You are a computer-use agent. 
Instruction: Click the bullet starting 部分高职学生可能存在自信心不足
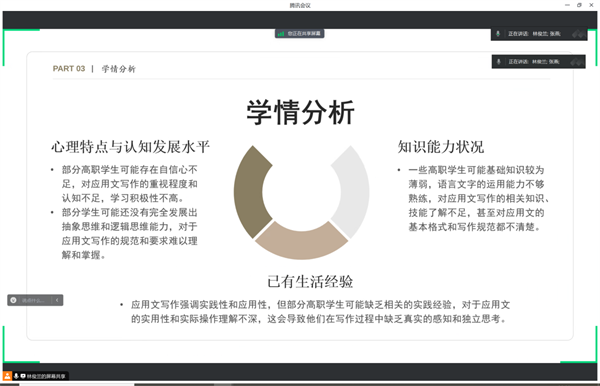point(130,184)
